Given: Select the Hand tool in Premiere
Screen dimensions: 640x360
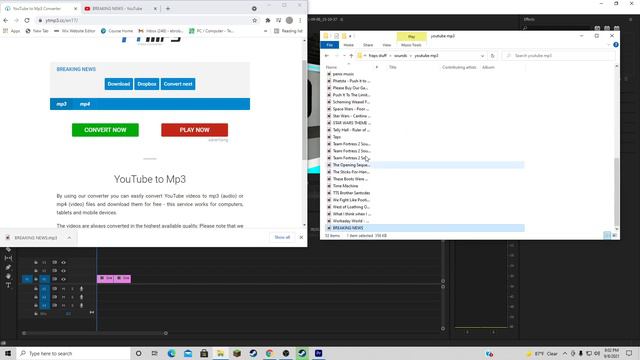Looking at the screenshot, I should tap(8, 276).
